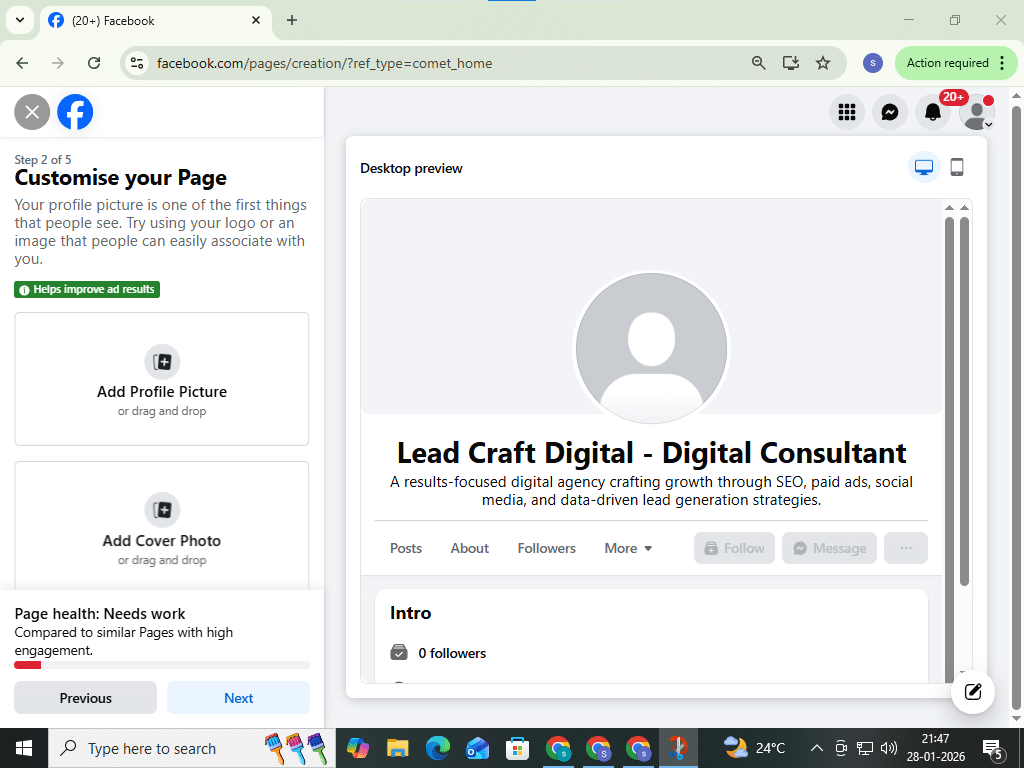
Task: Click the Add Profile Picture camera icon
Action: coord(162,362)
